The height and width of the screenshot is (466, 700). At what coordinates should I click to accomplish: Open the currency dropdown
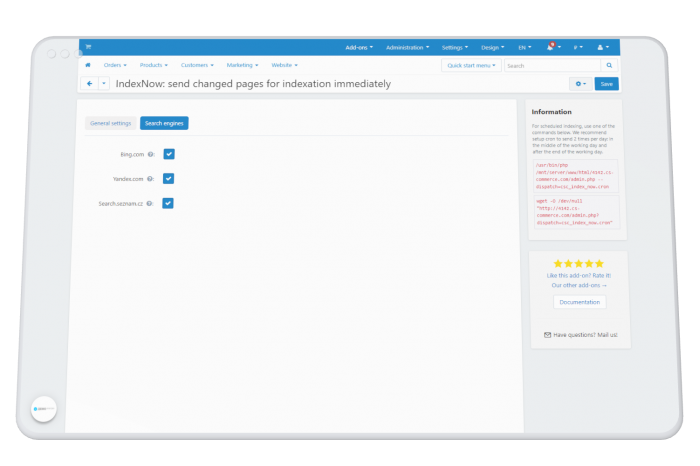(578, 47)
